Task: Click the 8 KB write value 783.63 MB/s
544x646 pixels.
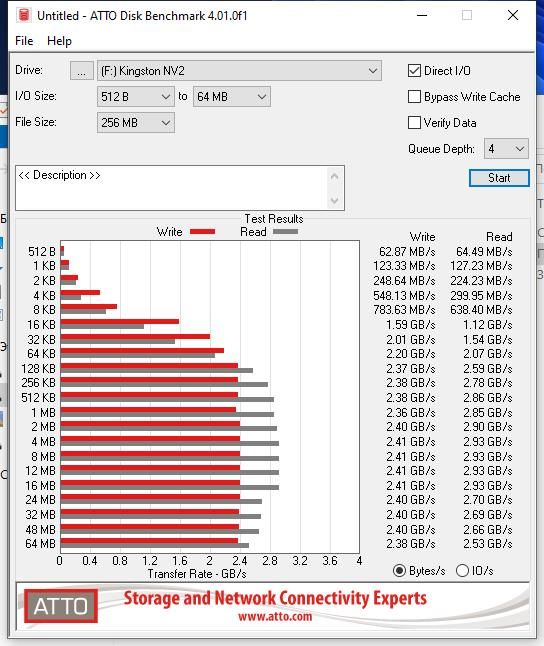Action: 404,310
